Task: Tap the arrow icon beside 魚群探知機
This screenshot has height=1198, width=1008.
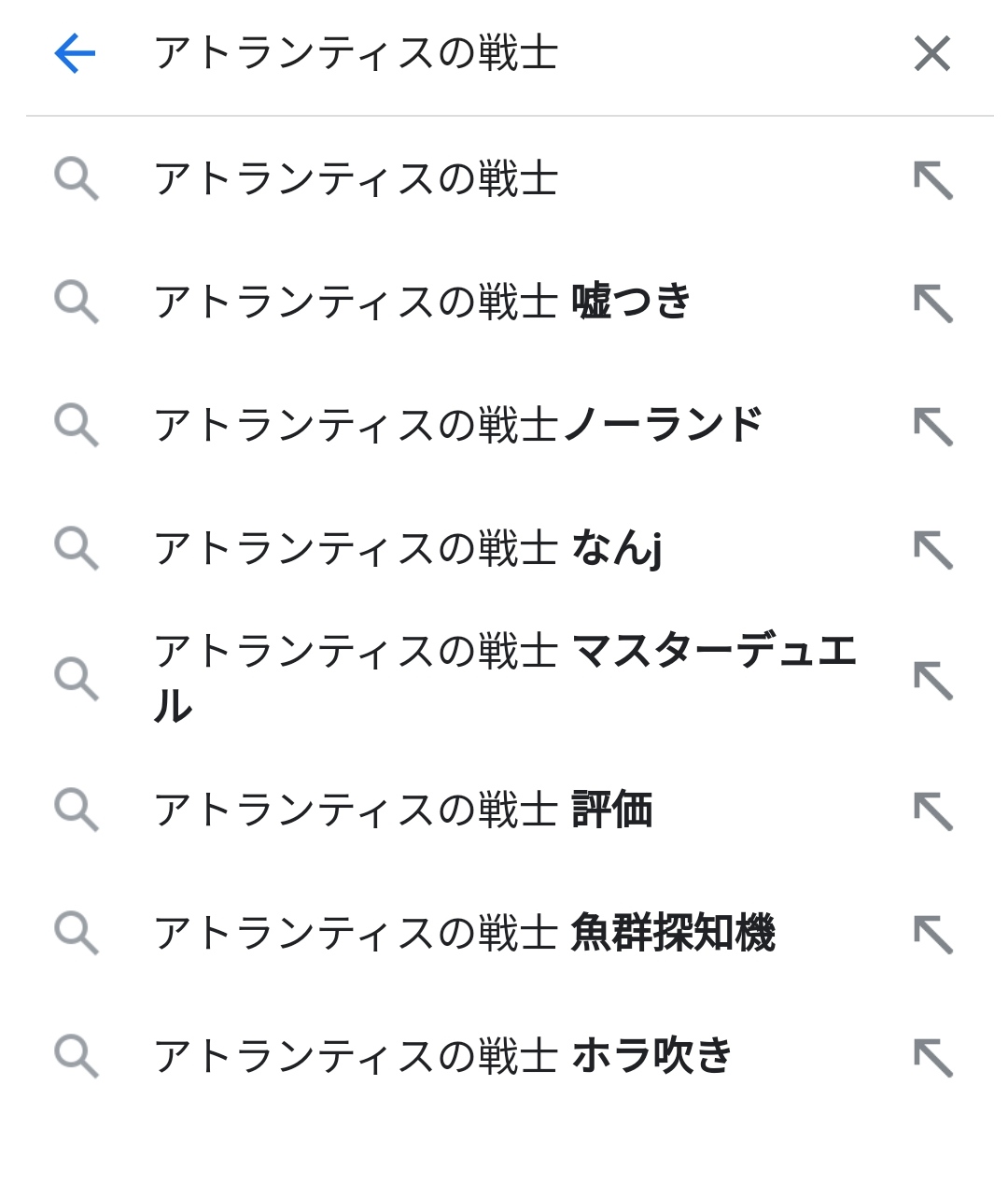Action: click(x=932, y=935)
